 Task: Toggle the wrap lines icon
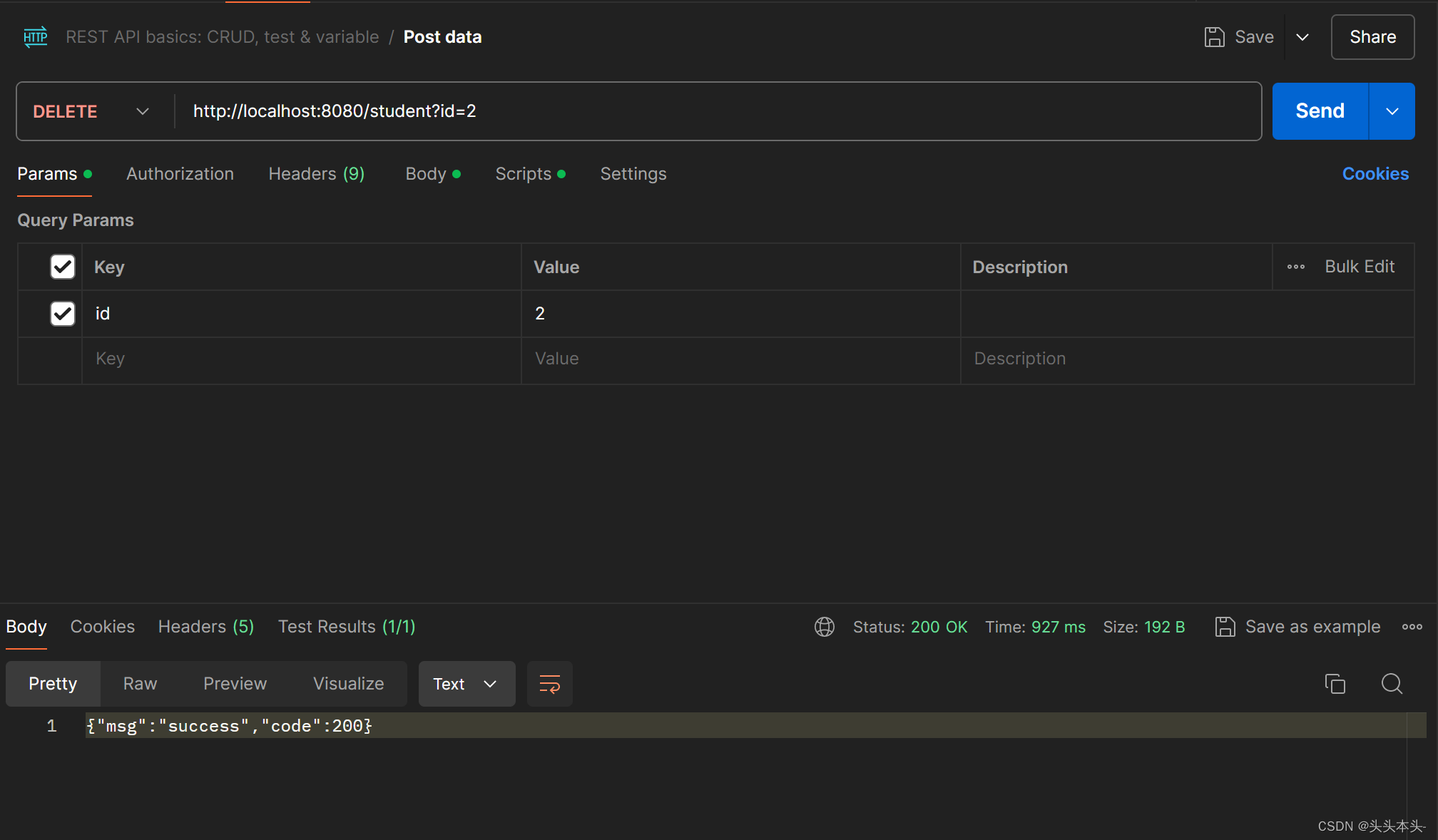[x=549, y=684]
